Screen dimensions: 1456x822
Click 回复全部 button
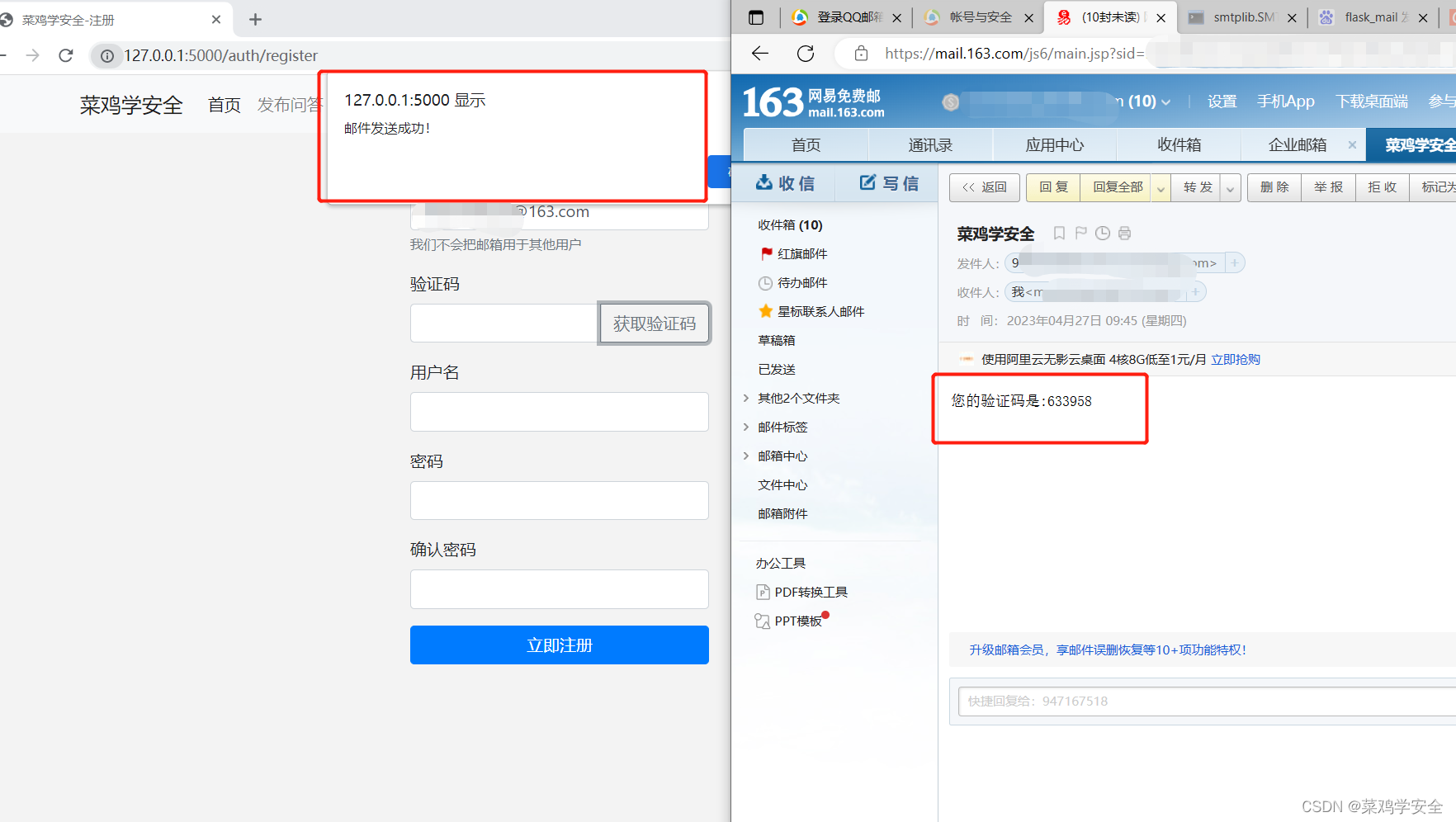(x=1118, y=187)
